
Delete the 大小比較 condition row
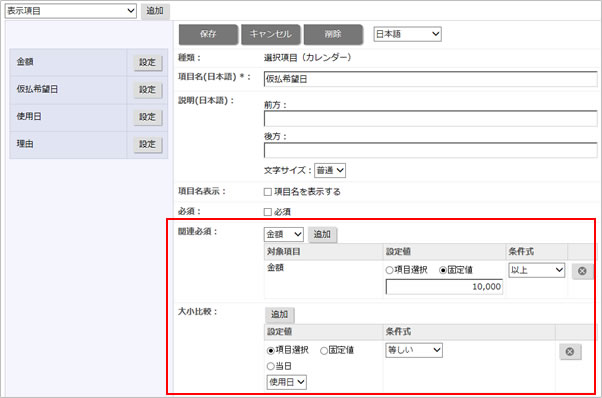570,352
